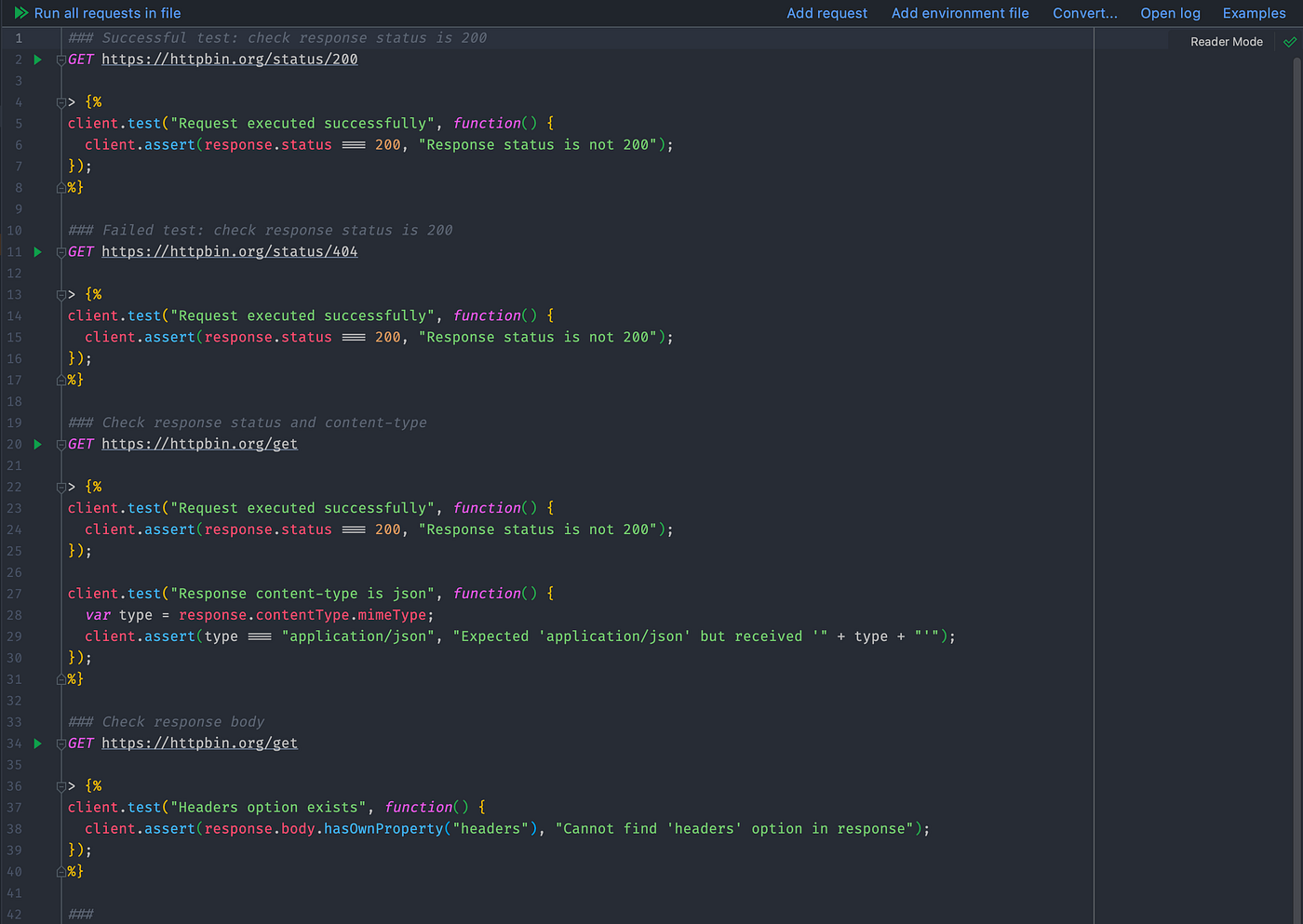Viewport: 1303px width, 924px height.
Task: Run the GET status/200 request from the gutter
Action: [x=37, y=59]
